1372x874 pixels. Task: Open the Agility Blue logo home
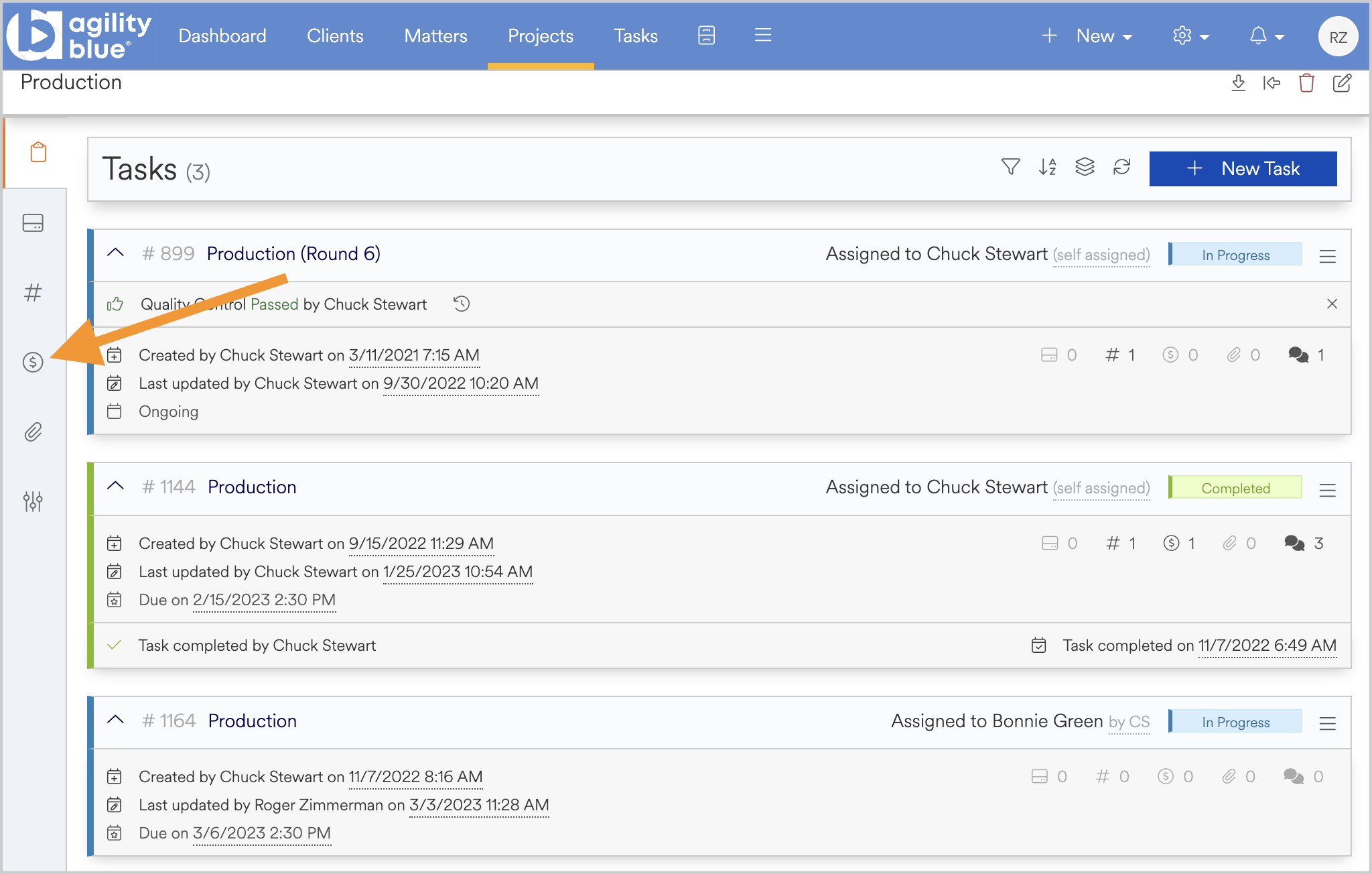coord(79,35)
